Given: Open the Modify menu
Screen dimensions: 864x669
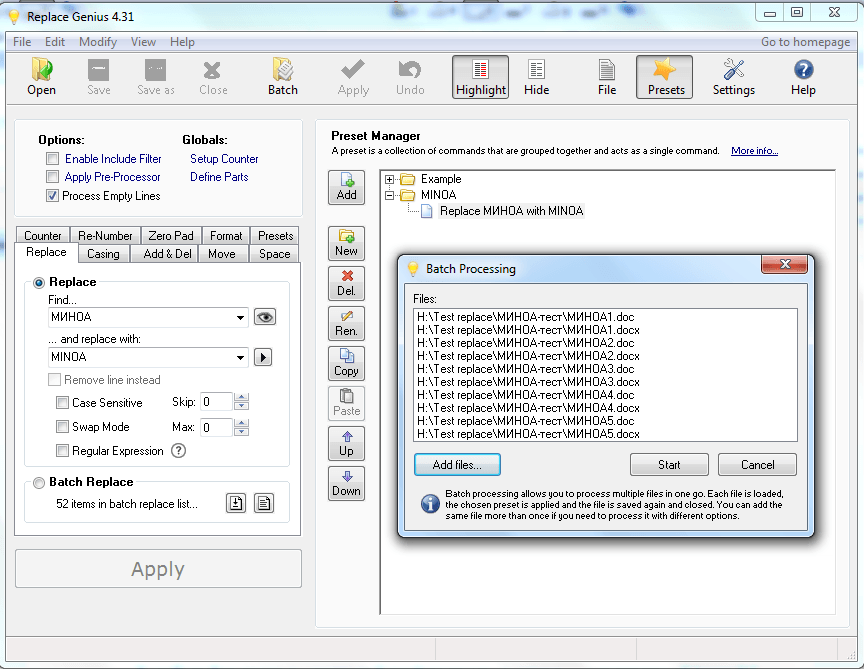Looking at the screenshot, I should [98, 42].
